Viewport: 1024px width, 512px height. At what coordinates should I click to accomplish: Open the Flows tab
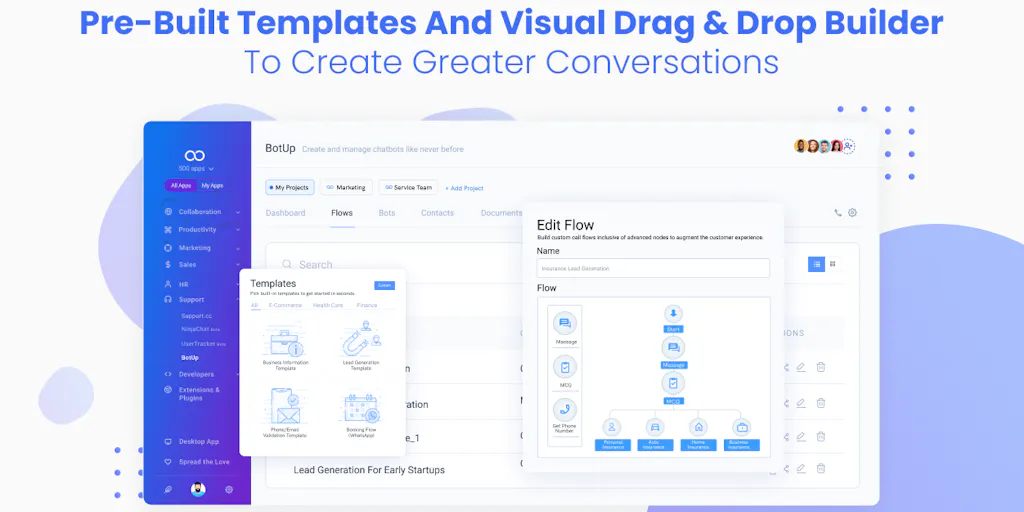coord(342,213)
